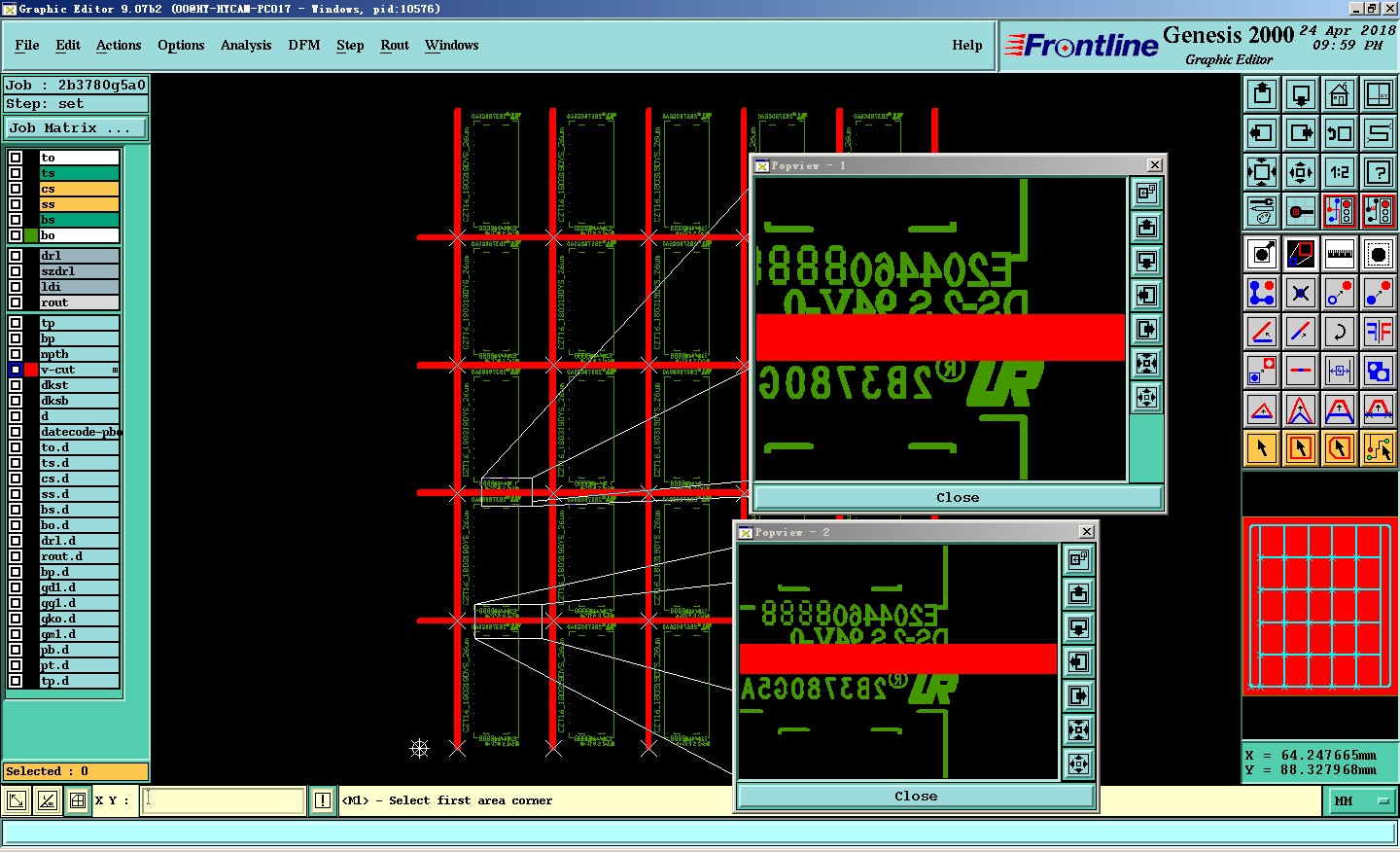Open the Analysis menu
This screenshot has height=852, width=1400.
[246, 45]
